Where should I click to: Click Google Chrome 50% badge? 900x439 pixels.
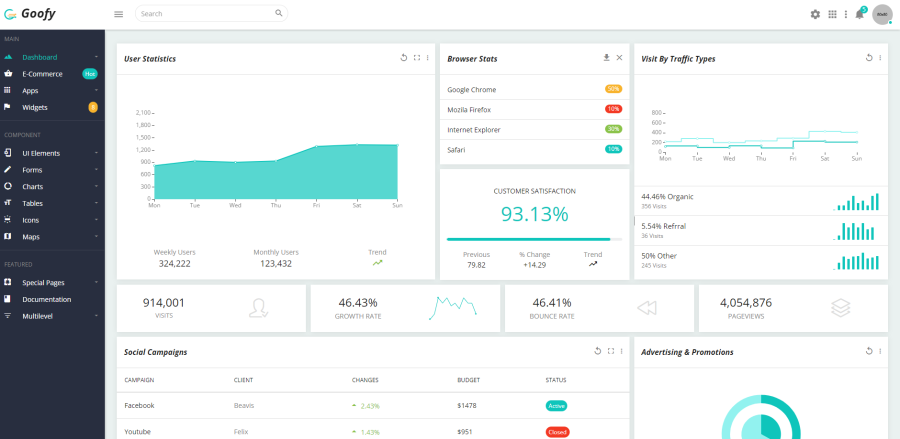[x=614, y=89]
